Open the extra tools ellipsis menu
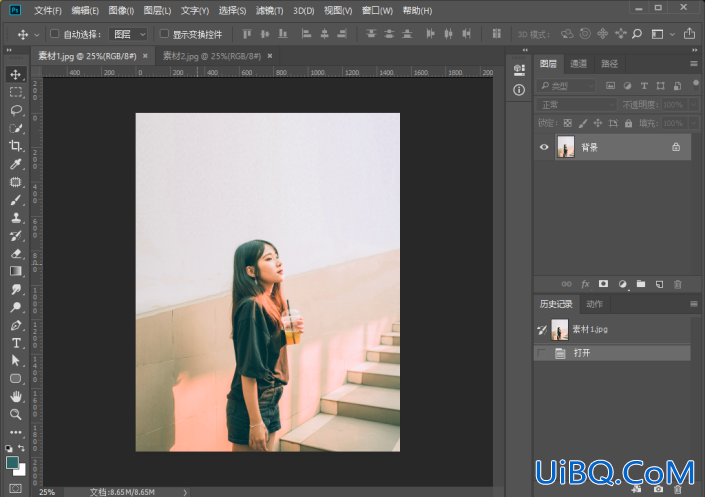 16,432
